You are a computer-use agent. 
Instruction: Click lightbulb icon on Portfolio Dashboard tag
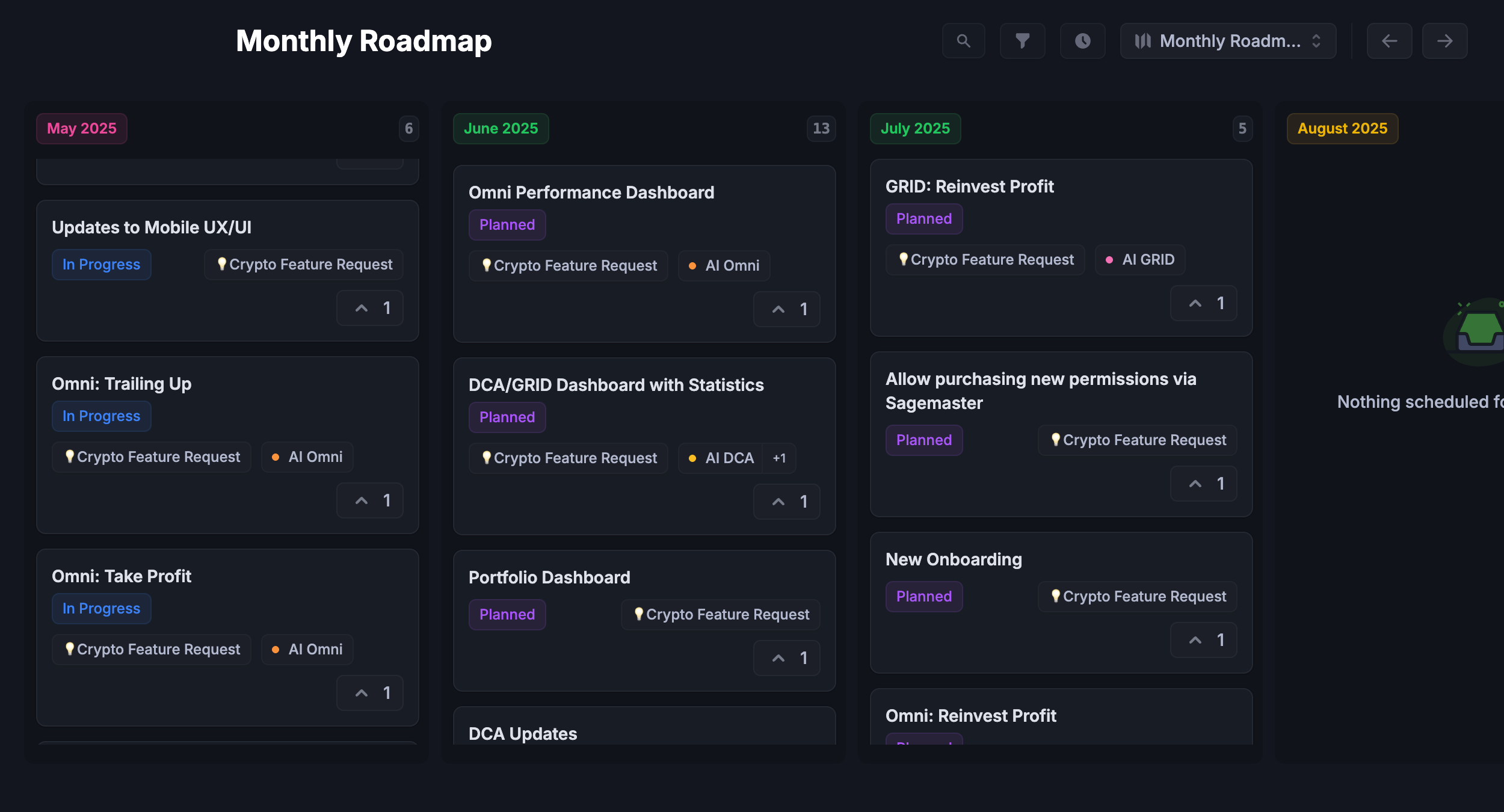(639, 614)
